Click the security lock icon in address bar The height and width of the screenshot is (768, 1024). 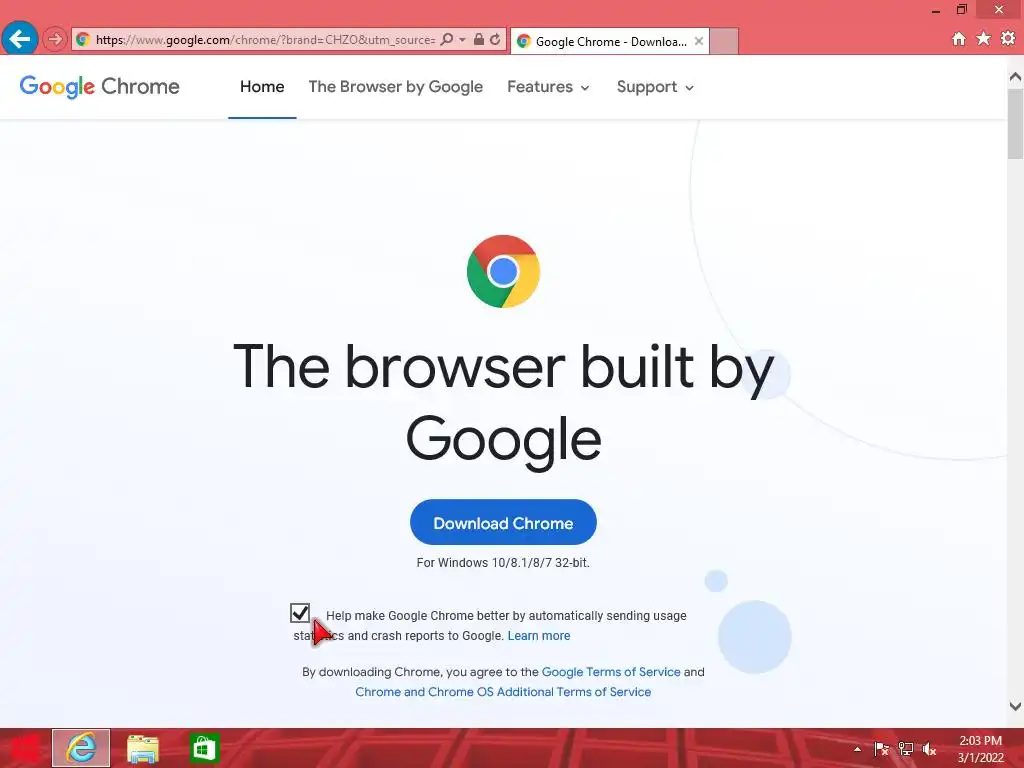479,39
